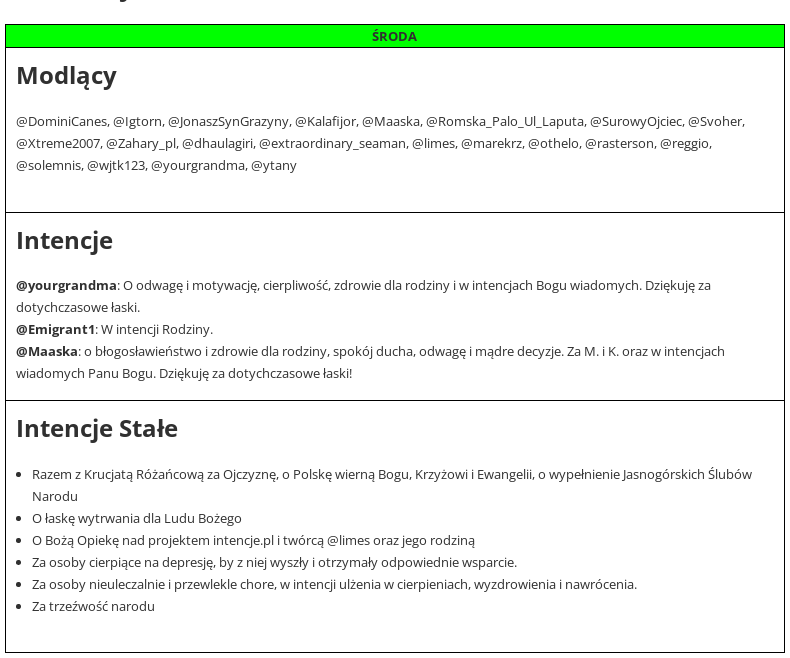This screenshot has width=790, height=658.
Task: Select the @dhaulagiri mention
Action: click(x=217, y=143)
